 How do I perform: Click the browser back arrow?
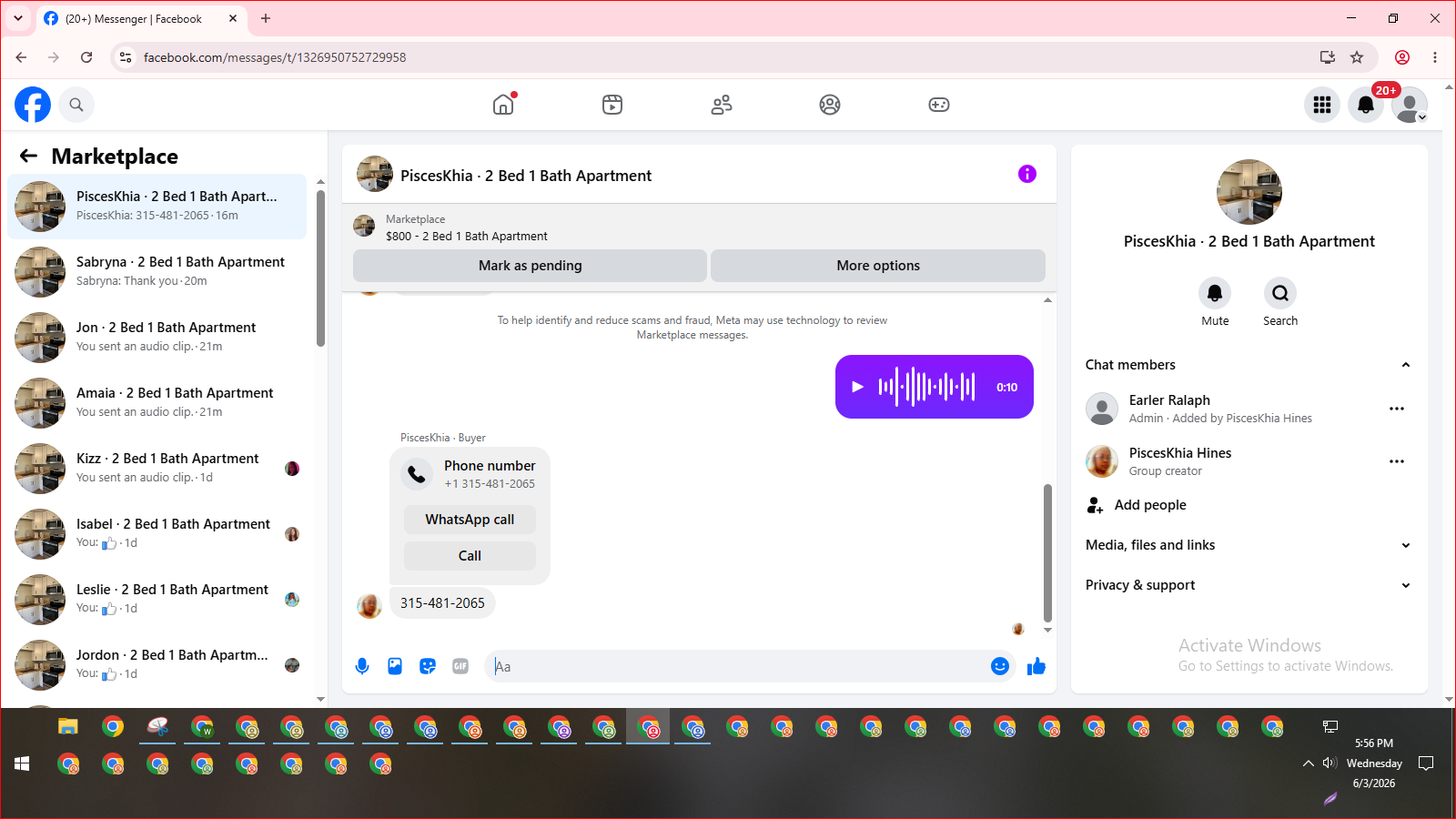click(x=21, y=57)
